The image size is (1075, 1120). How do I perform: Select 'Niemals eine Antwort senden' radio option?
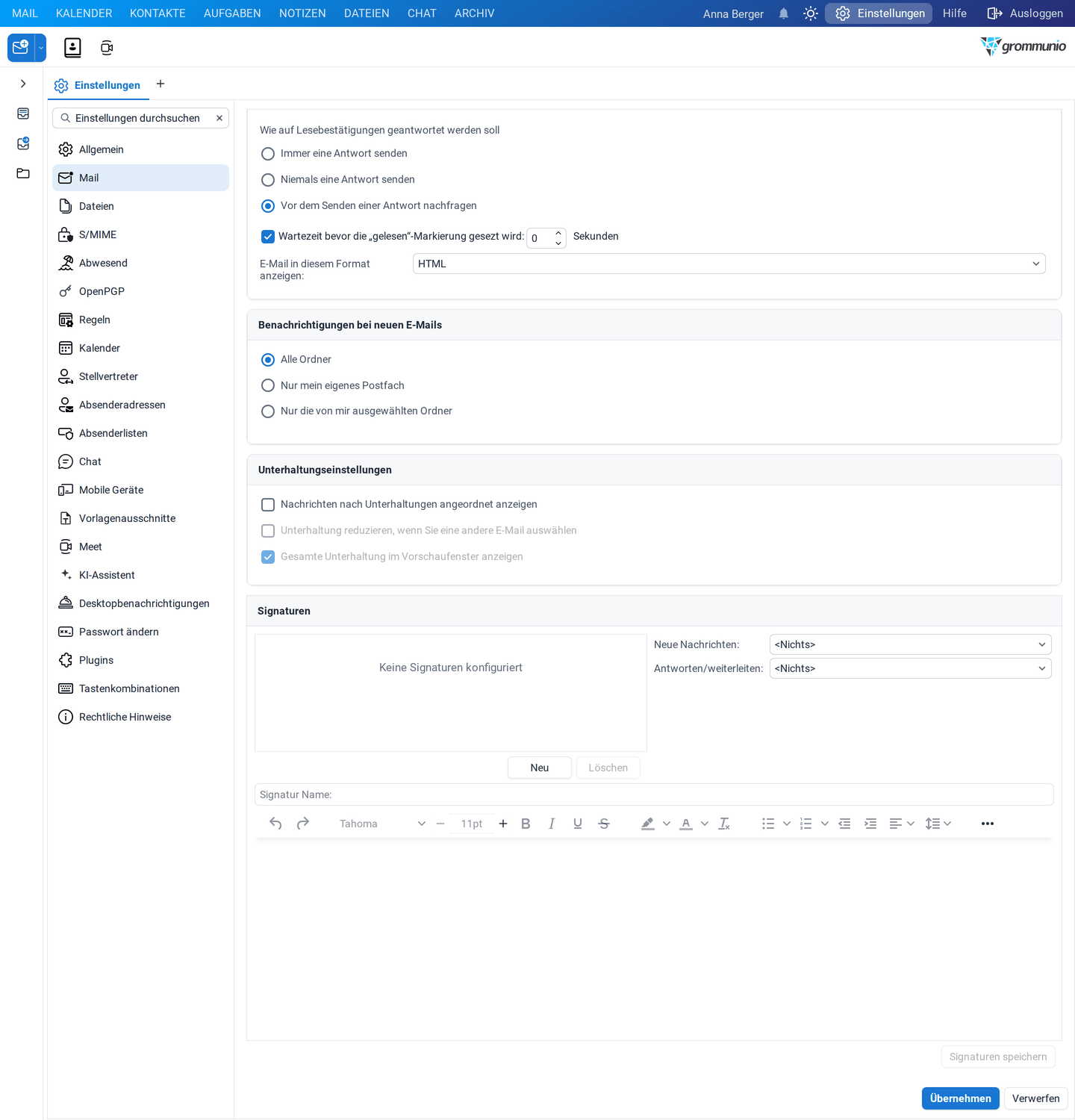268,180
